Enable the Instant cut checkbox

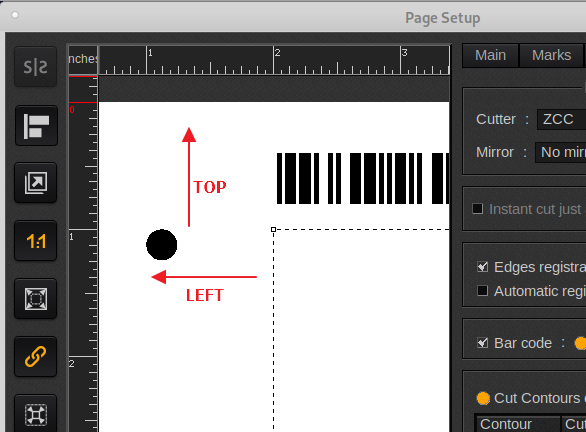[x=477, y=209]
